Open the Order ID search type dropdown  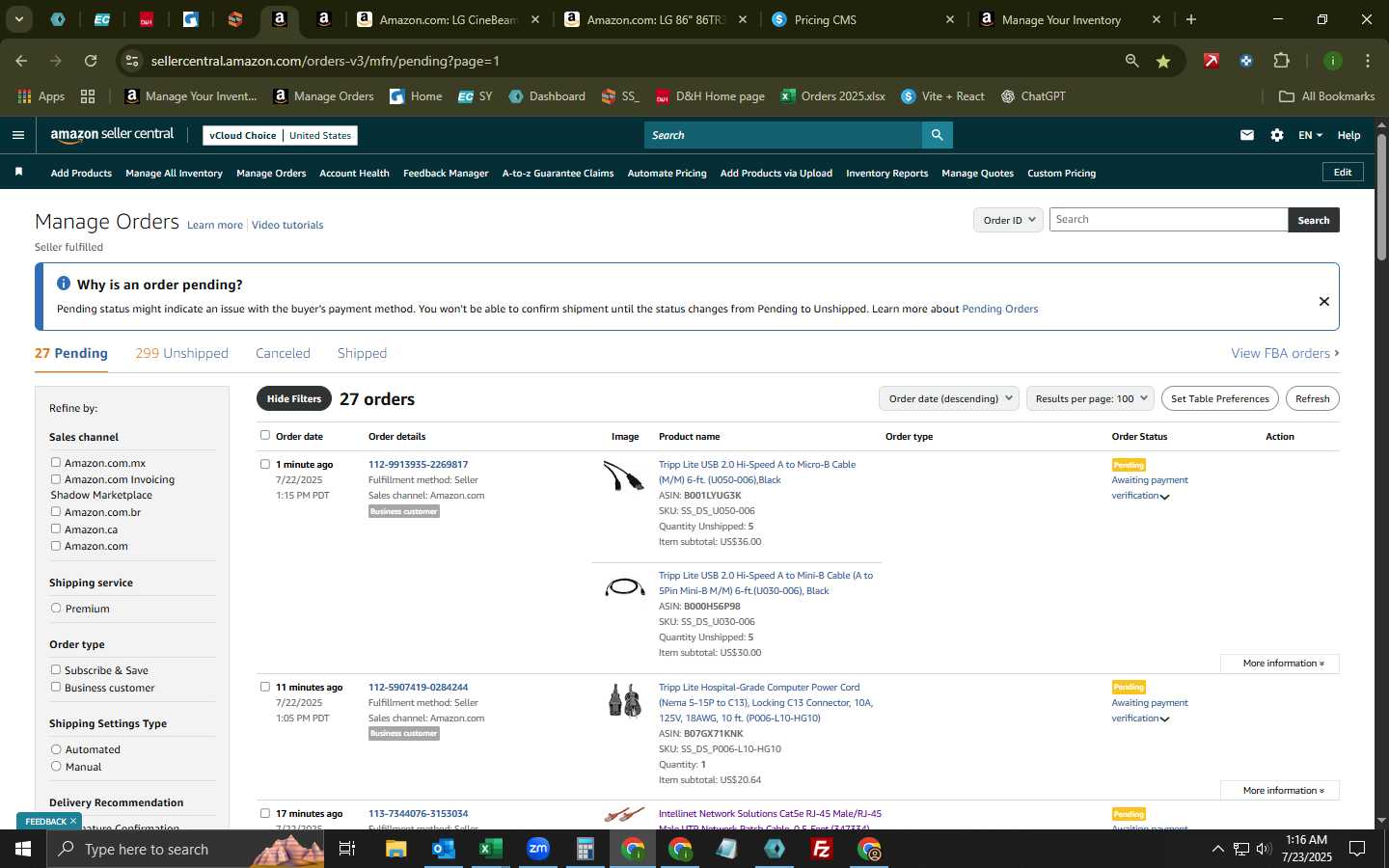point(1008,220)
